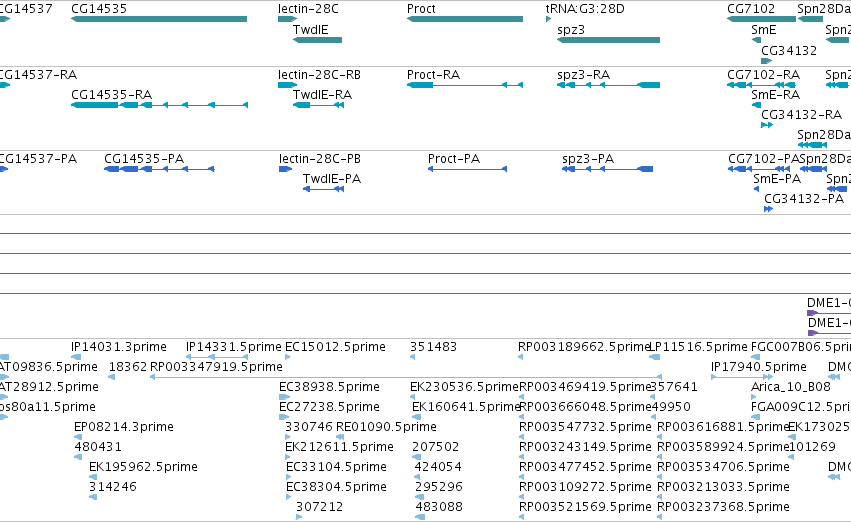The image size is (851, 522).
Task: Click the 207502 feature label
Action: (435, 447)
